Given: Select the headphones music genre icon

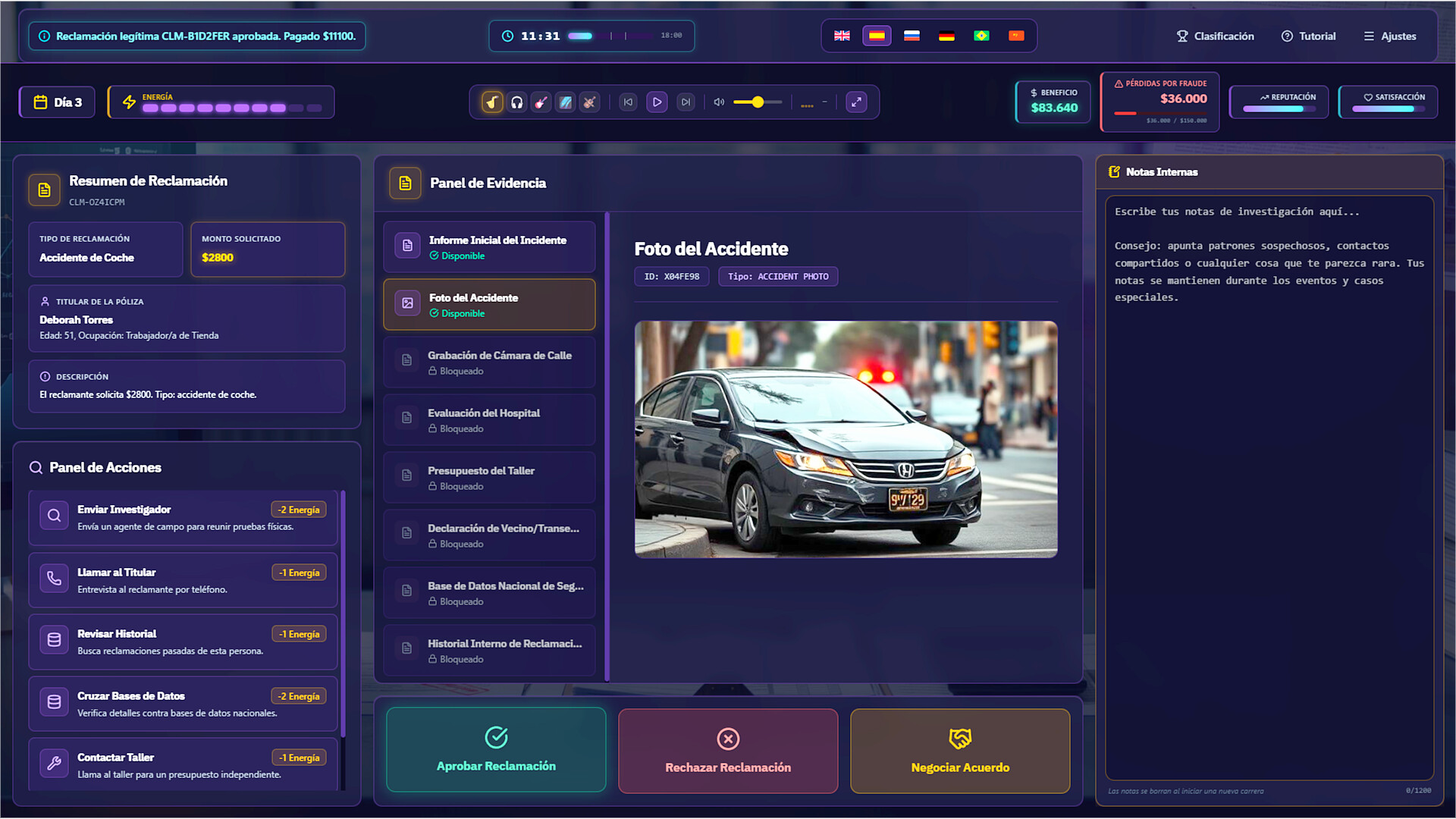Looking at the screenshot, I should pos(516,102).
